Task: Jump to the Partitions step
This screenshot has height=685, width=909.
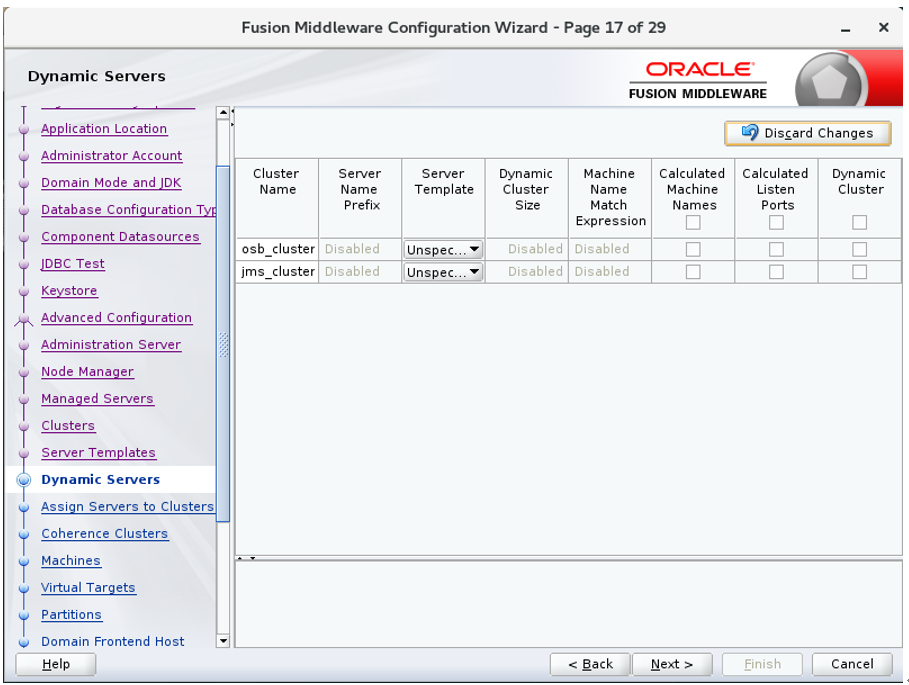Action: [72, 615]
